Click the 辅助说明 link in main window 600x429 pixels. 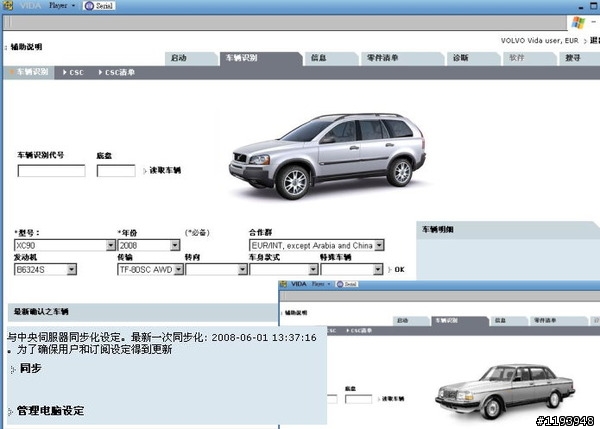pos(26,47)
